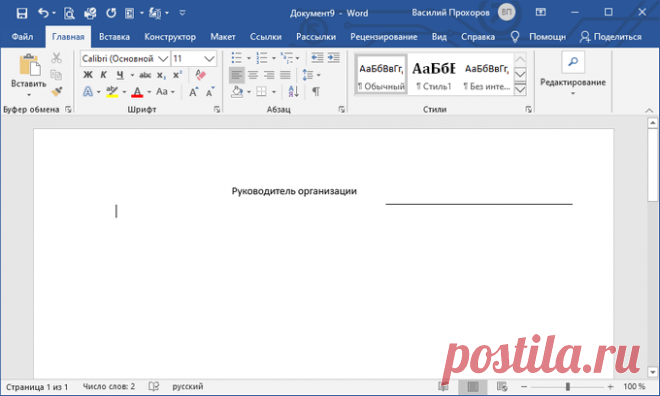Click the Format Painter brush icon
The height and width of the screenshot is (396, 660).
57,91
